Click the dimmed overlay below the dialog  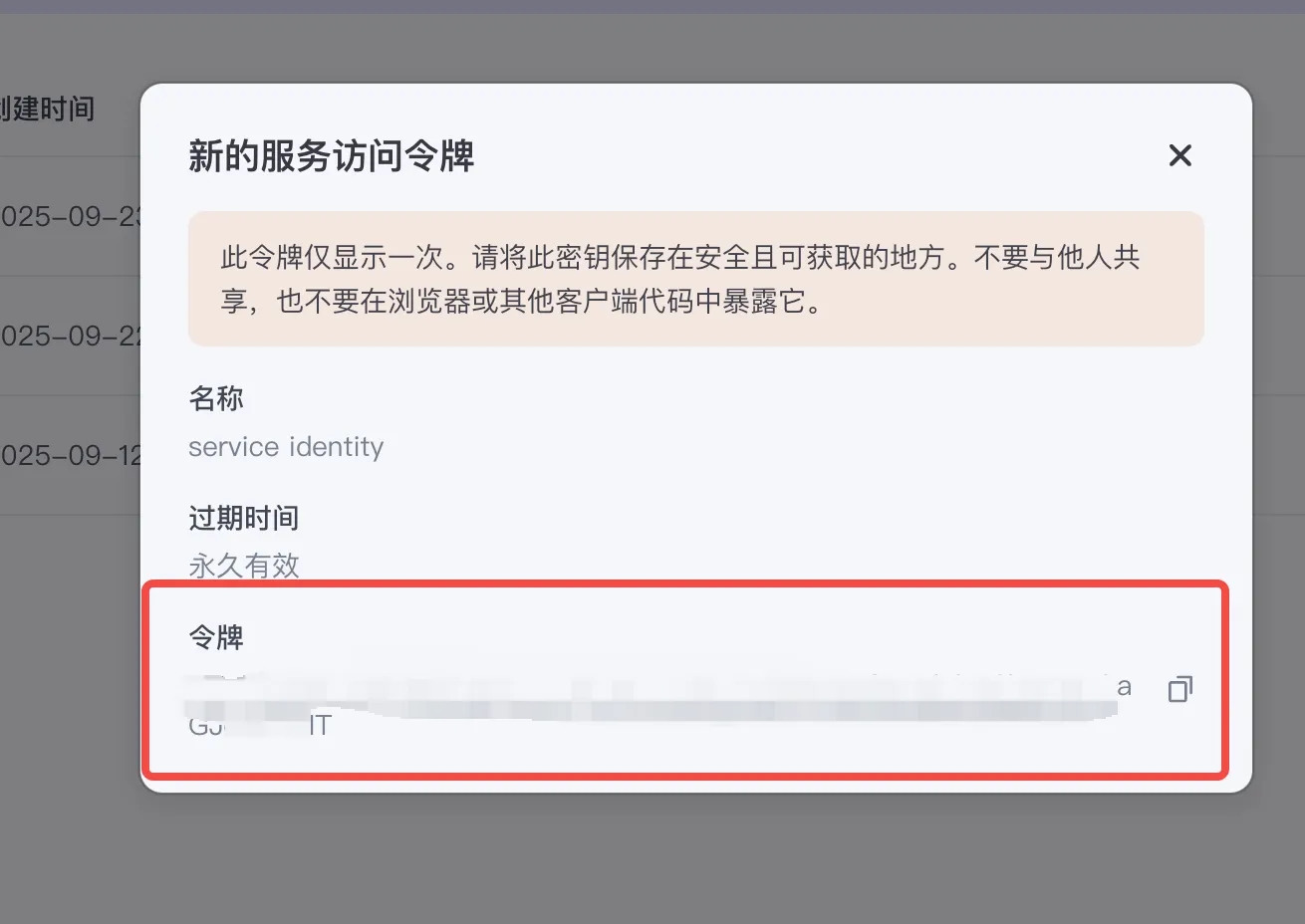[x=652, y=858]
